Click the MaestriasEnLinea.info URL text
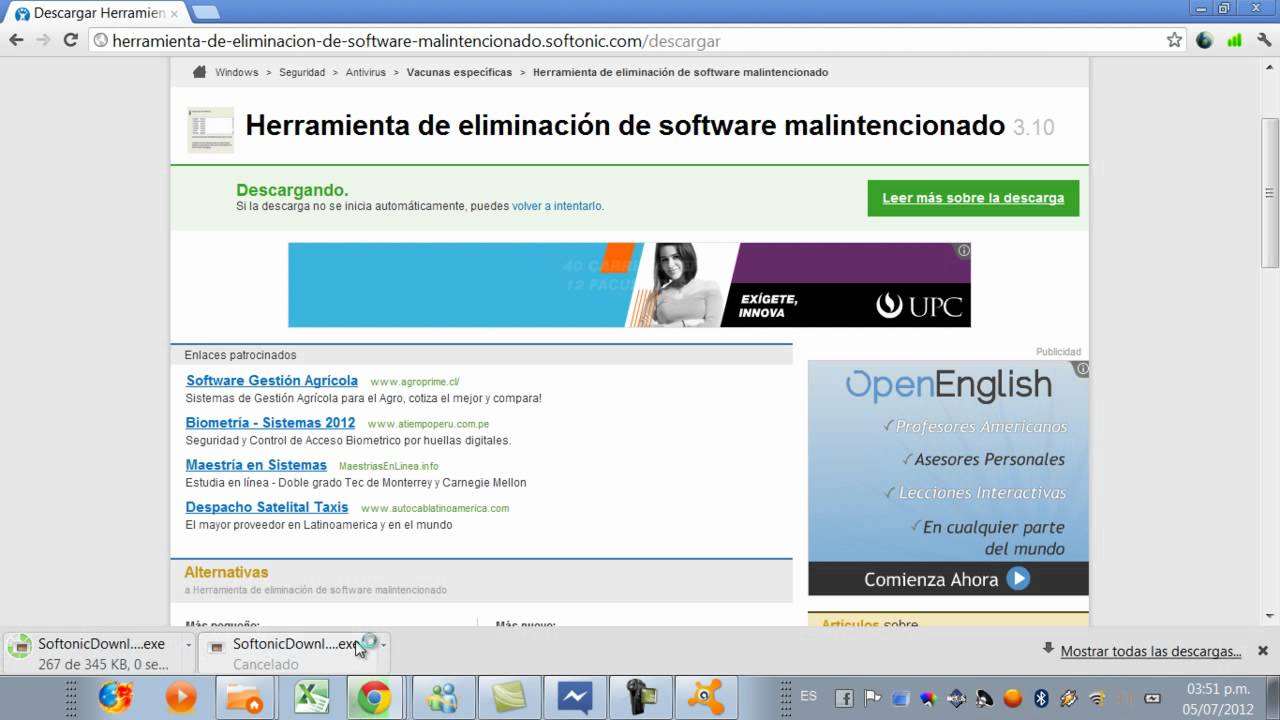The height and width of the screenshot is (720, 1280). 388,466
